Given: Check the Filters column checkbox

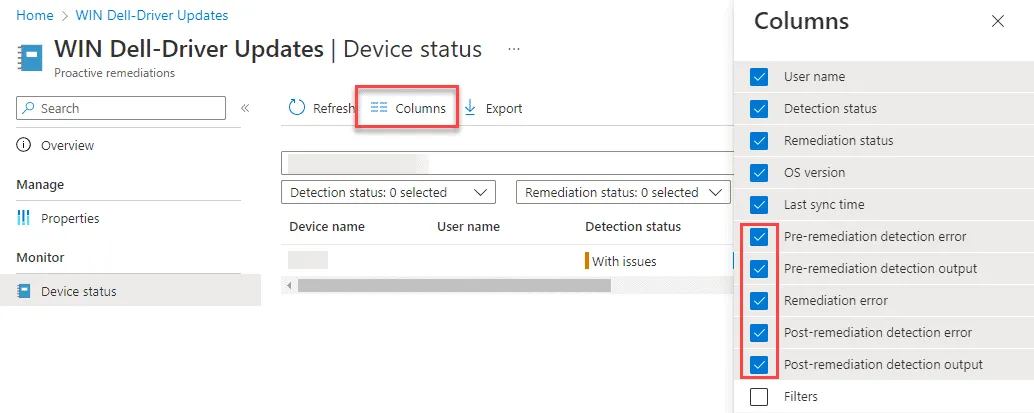Looking at the screenshot, I should (759, 397).
